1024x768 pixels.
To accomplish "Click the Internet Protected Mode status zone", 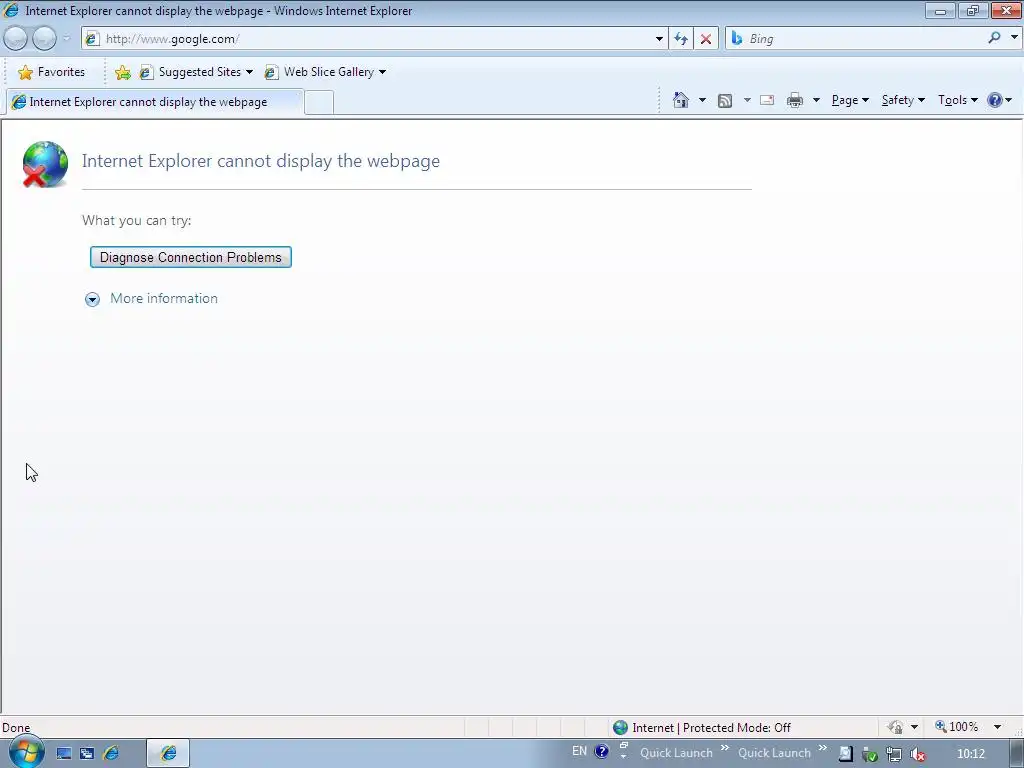I will pyautogui.click(x=703, y=728).
